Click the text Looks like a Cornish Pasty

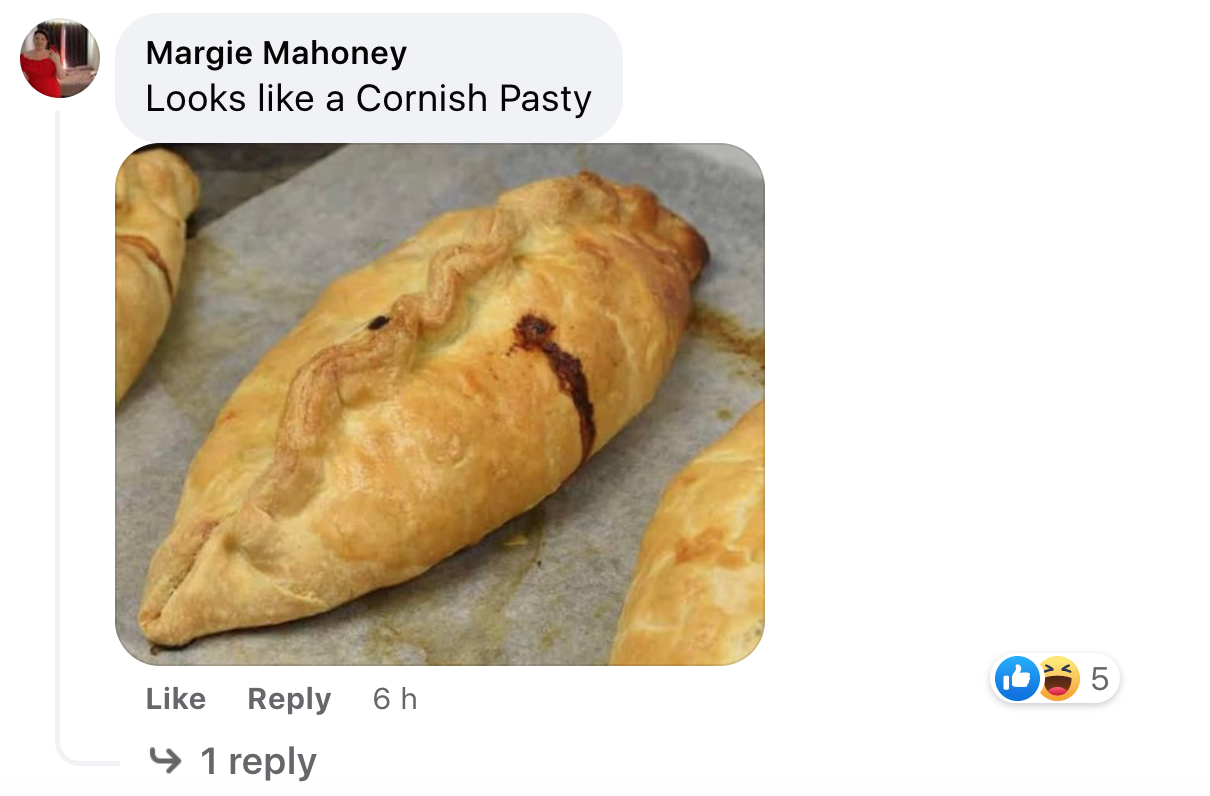pyautogui.click(x=369, y=98)
